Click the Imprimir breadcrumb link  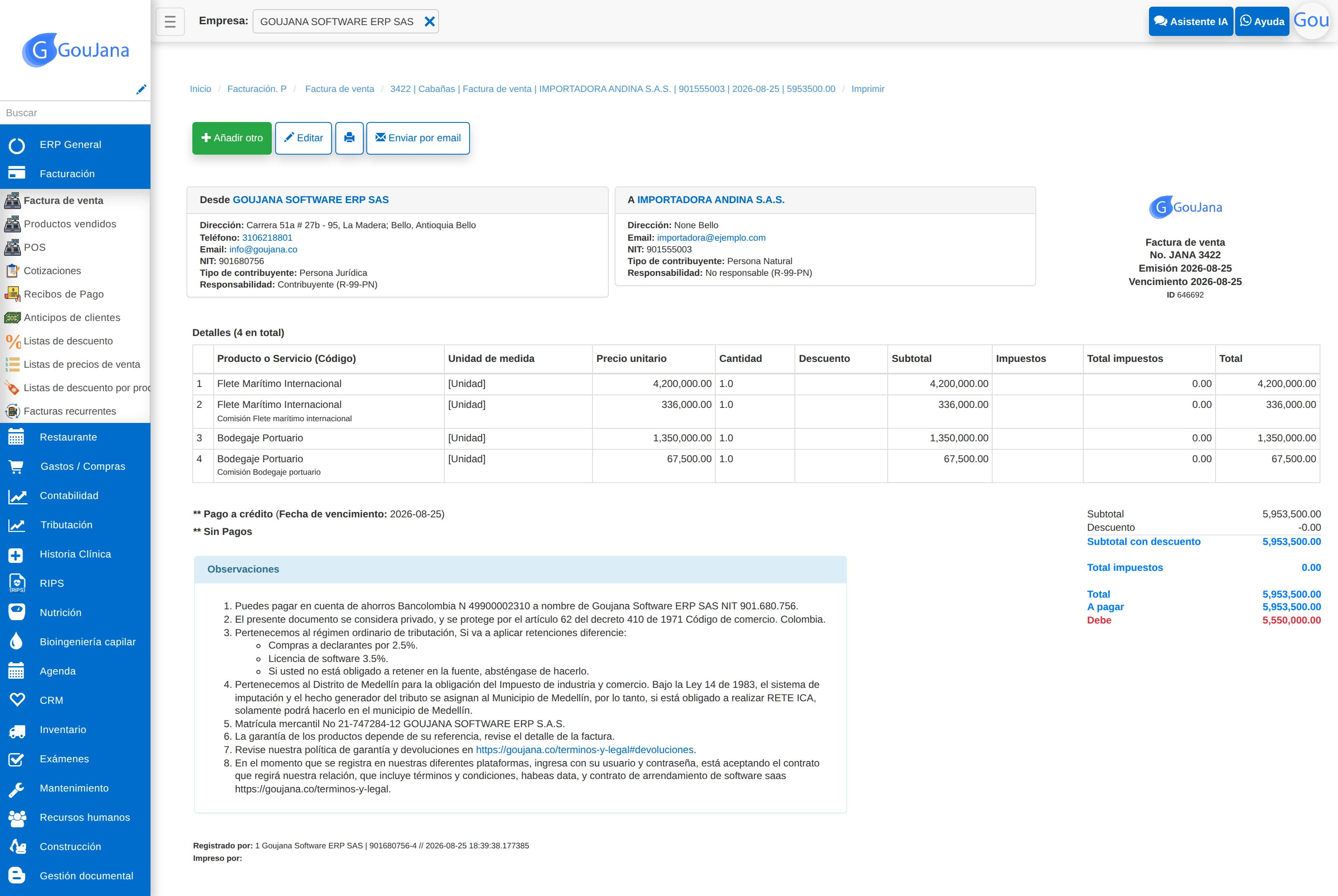tap(868, 89)
